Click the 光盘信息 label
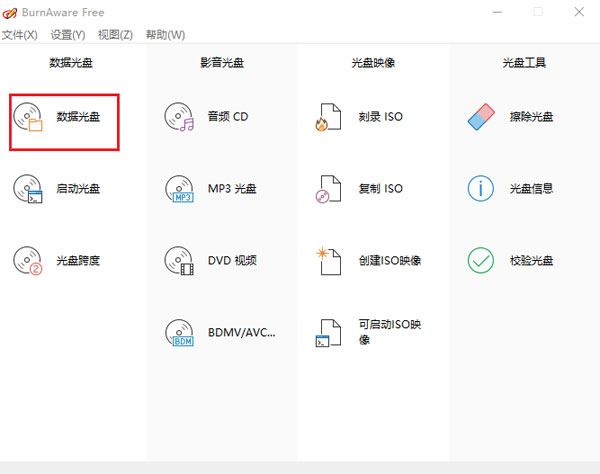 pyautogui.click(x=531, y=189)
